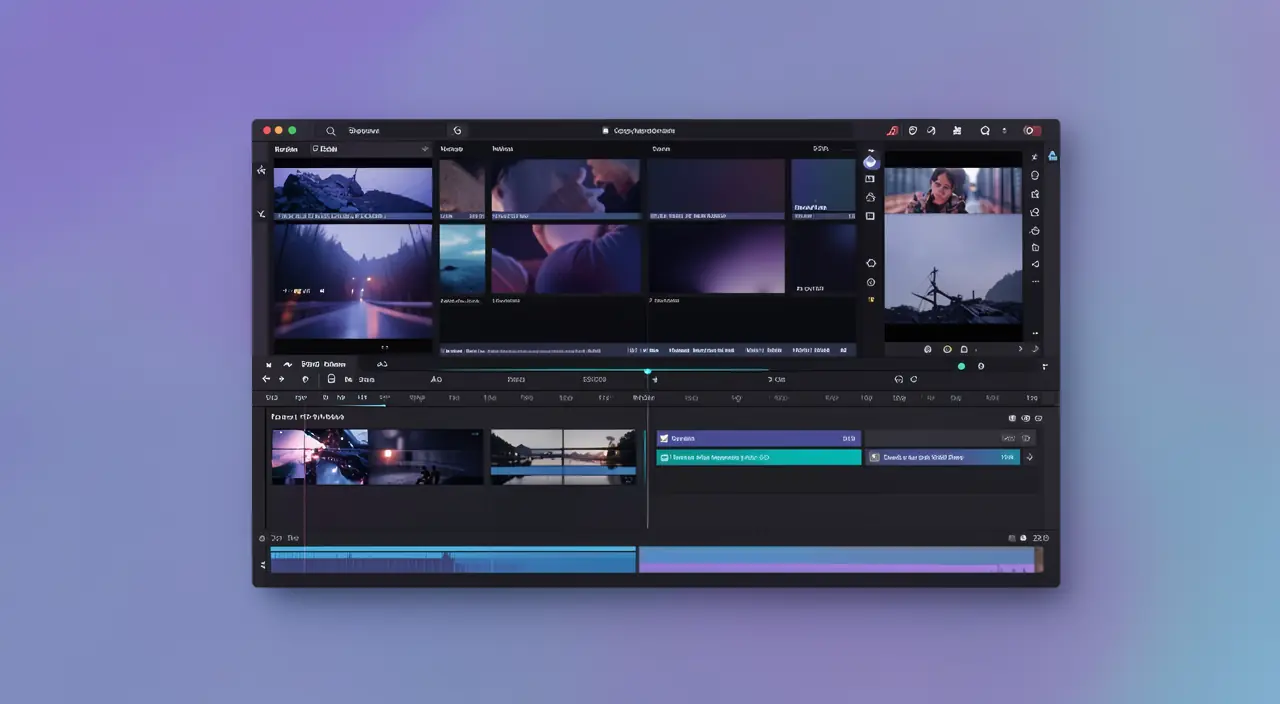The height and width of the screenshot is (704, 1280).
Task: Click the small yellow icon ending the vertical tool strip
Action: point(870,299)
